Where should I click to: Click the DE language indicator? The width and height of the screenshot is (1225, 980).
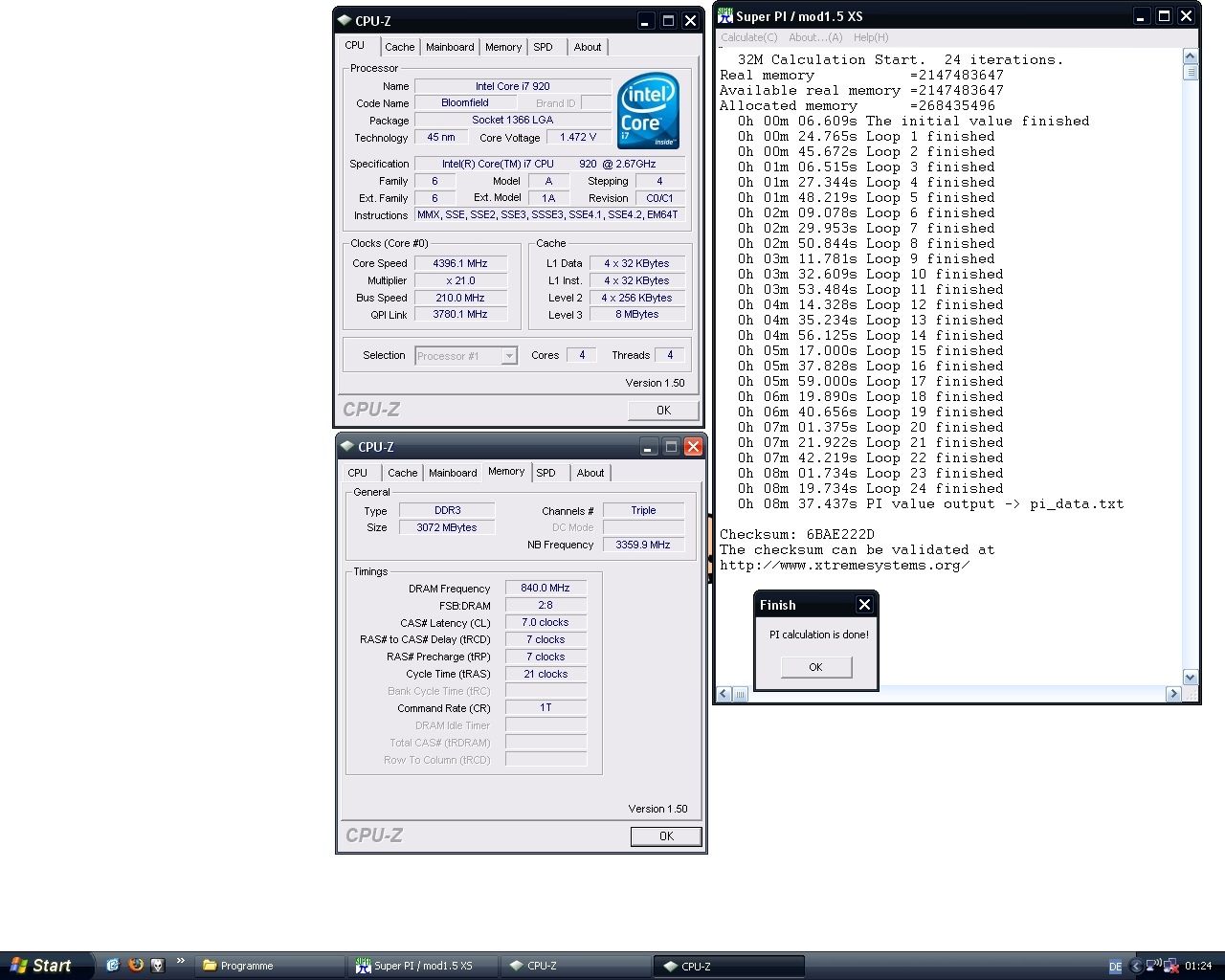(x=1115, y=967)
